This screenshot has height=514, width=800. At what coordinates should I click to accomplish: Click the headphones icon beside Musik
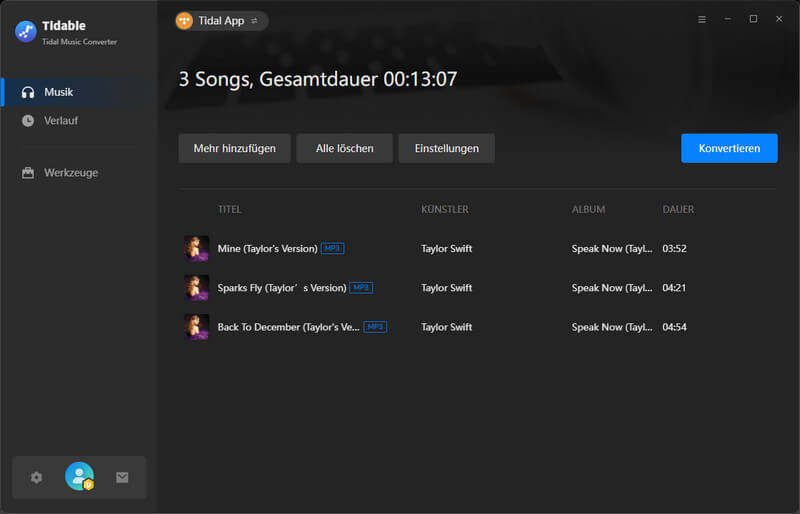[x=28, y=92]
